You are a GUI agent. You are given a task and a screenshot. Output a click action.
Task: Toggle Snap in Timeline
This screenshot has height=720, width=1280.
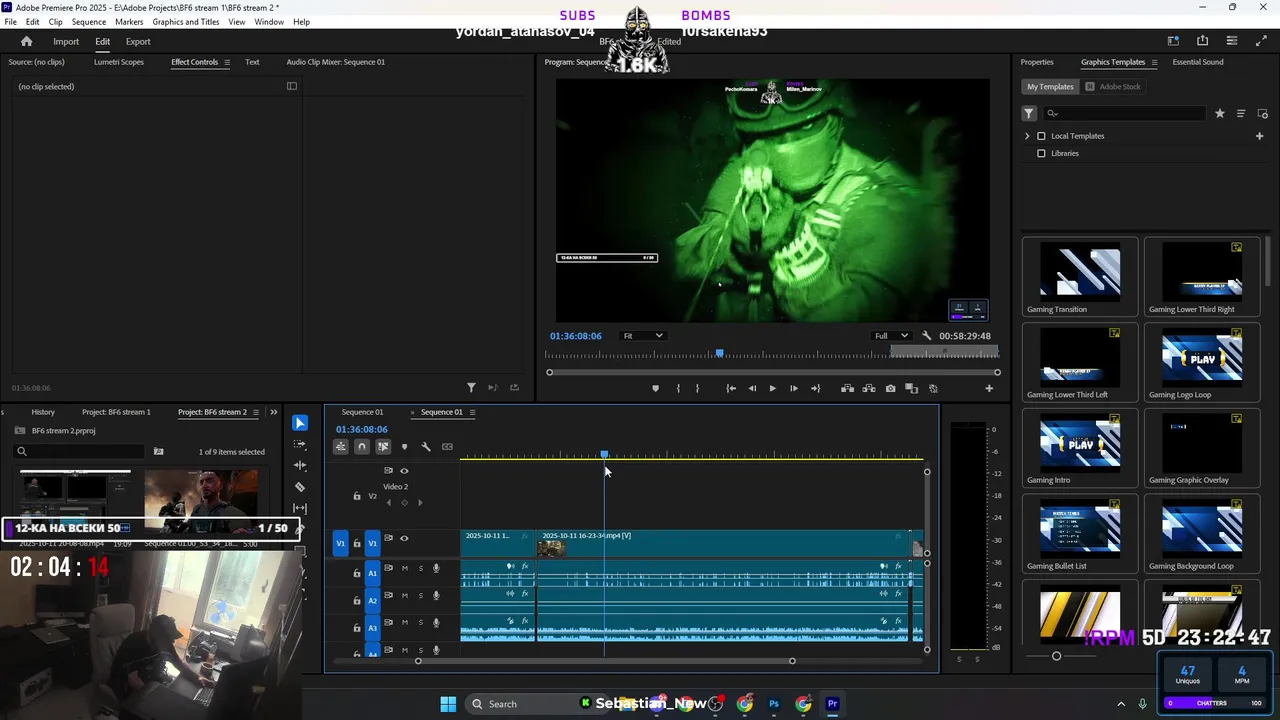point(362,447)
